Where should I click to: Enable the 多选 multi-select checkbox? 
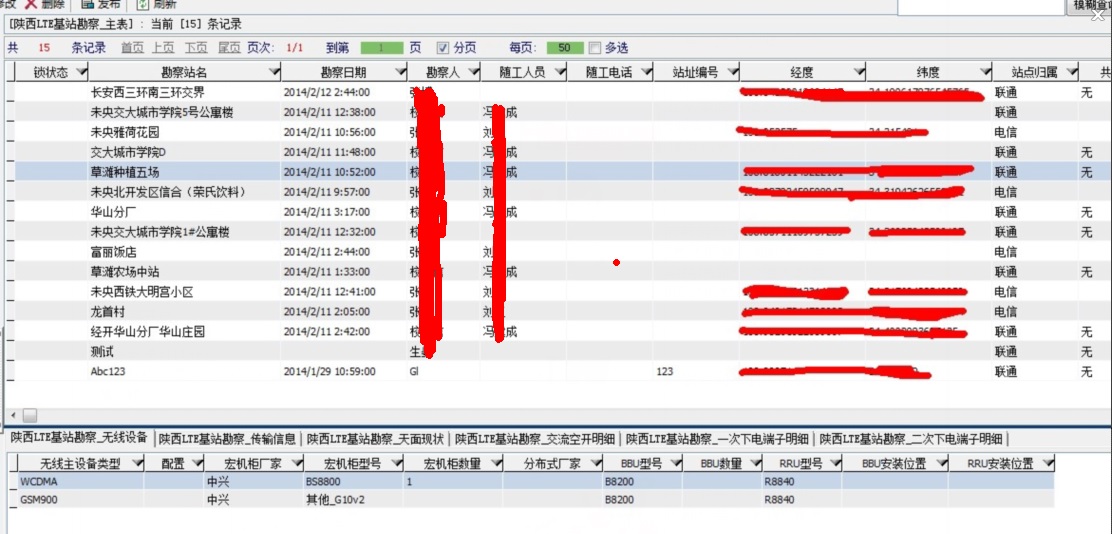[x=595, y=48]
